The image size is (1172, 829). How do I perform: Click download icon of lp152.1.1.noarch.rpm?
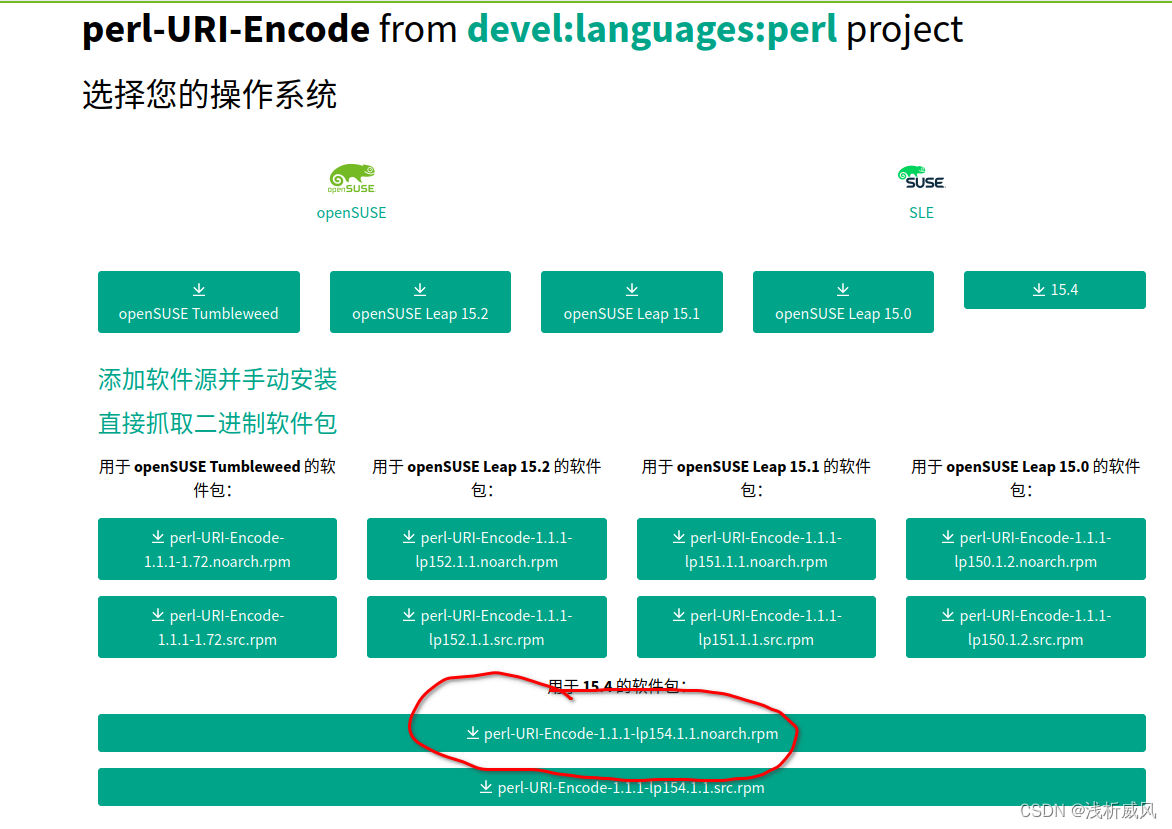(409, 537)
